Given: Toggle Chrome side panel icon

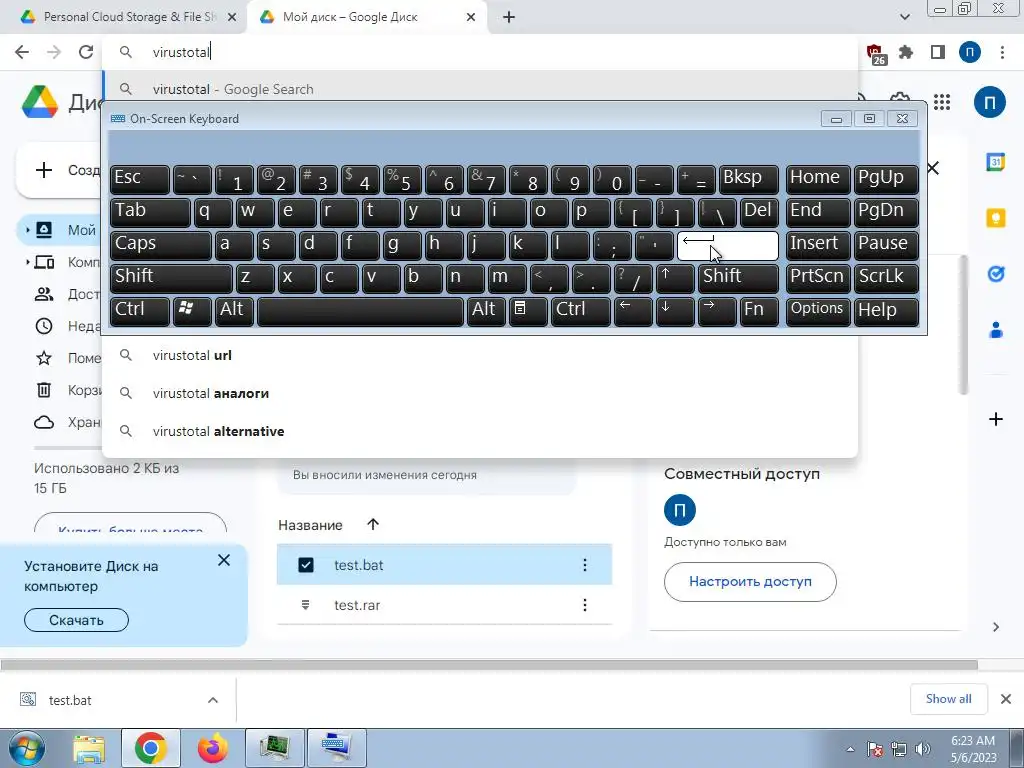Looking at the screenshot, I should (938, 52).
